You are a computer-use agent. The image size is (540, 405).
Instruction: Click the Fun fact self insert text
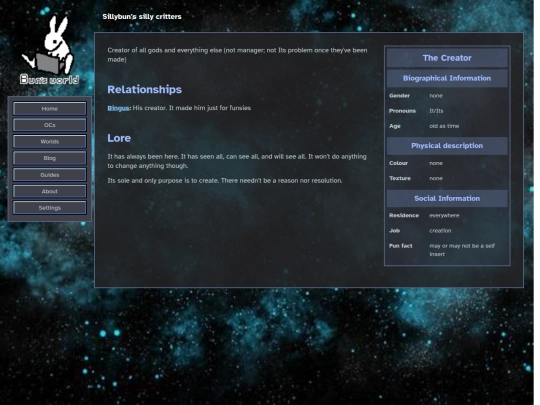(462, 250)
